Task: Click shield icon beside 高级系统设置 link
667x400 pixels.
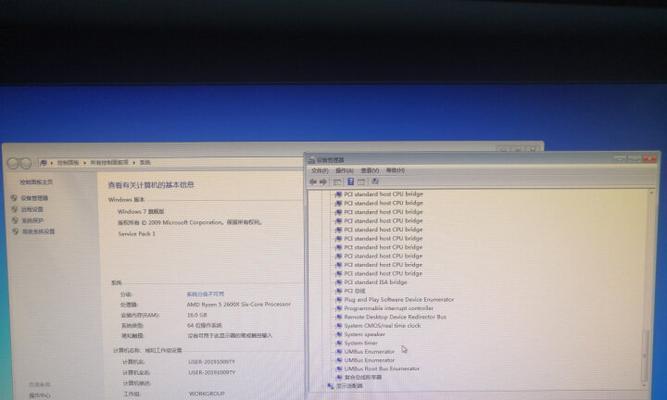Action: (15, 231)
